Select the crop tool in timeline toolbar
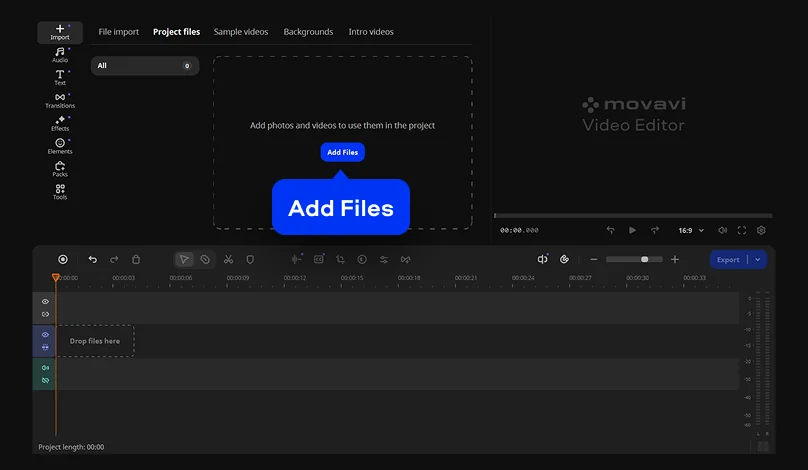Viewport: 808px width, 470px height. 341,259
